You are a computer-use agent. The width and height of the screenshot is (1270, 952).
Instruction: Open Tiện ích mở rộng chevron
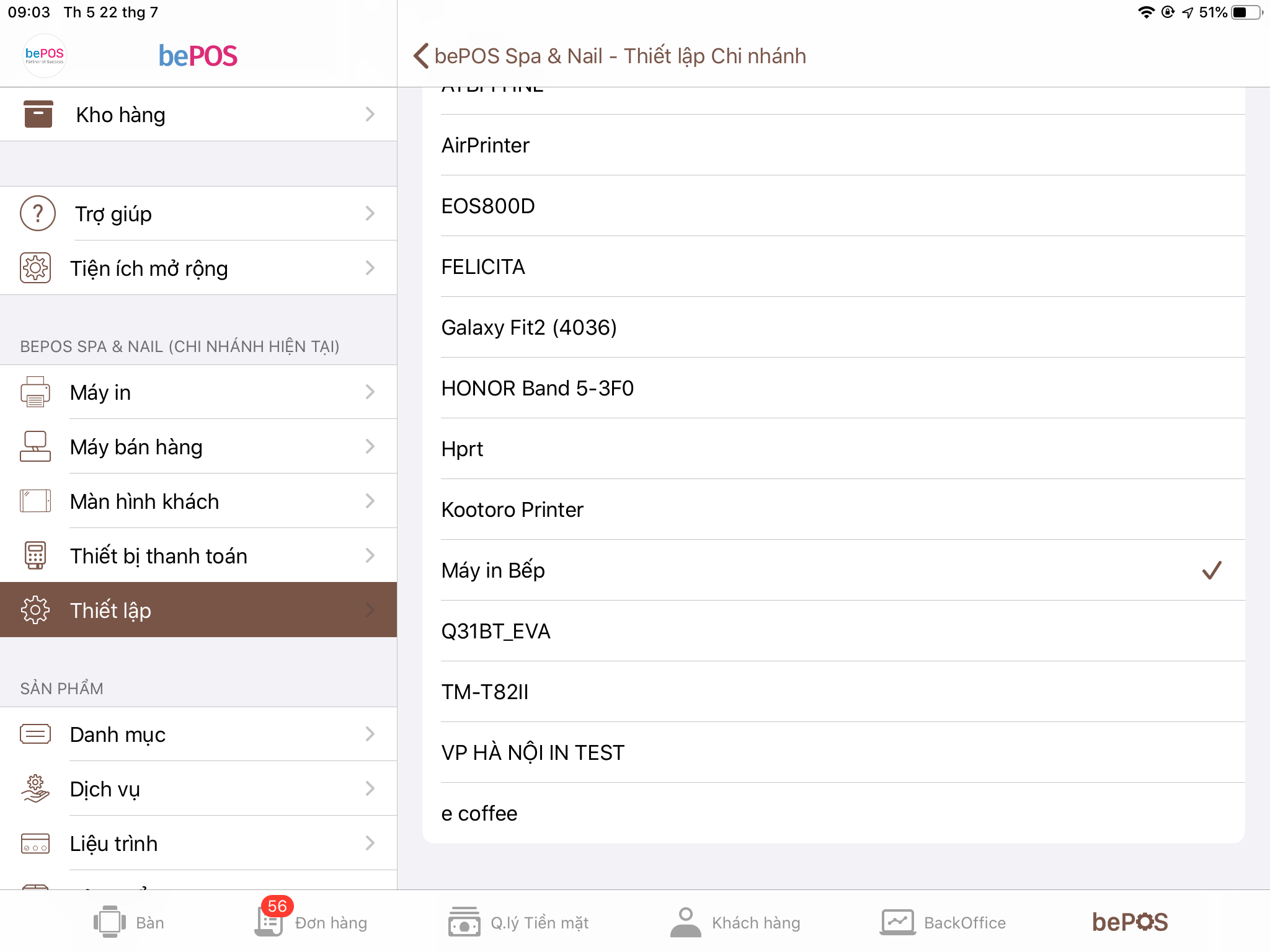pos(370,268)
